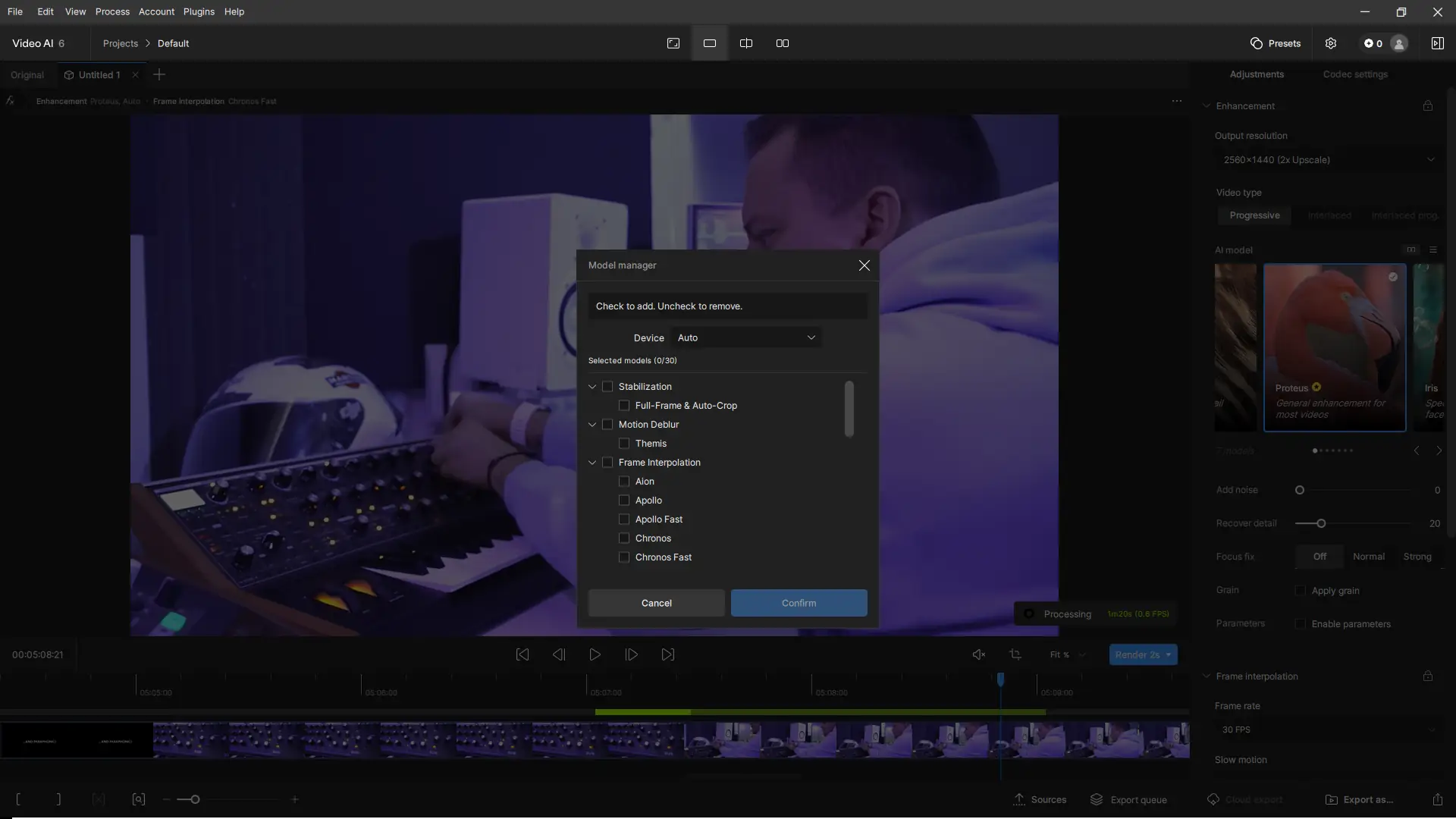Open the Process menu
Screen dimensions: 1456x819
pyautogui.click(x=112, y=11)
